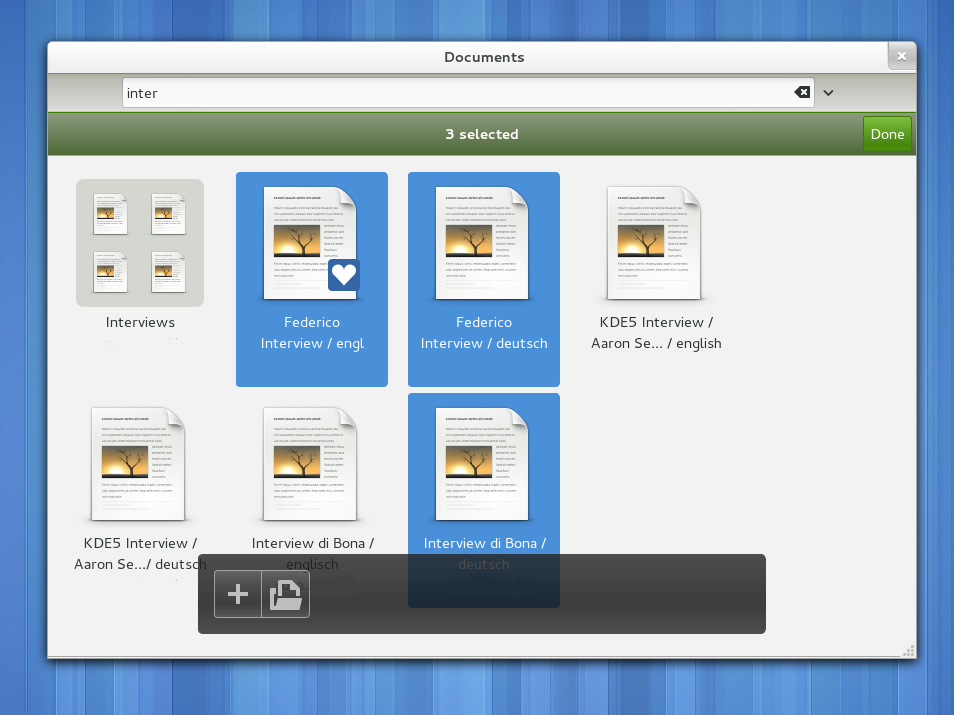Screen dimensions: 954x715
Task: Click the 'Interviews' collection label
Action: click(140, 323)
